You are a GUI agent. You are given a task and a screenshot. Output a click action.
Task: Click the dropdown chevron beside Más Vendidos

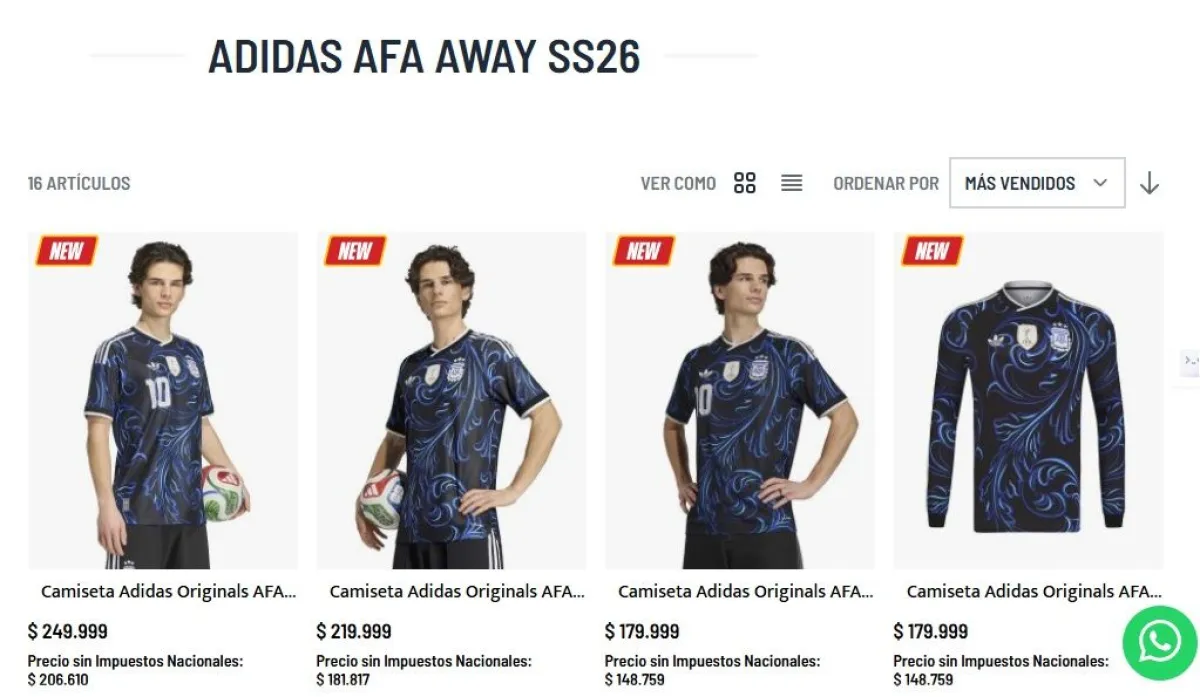point(1100,183)
